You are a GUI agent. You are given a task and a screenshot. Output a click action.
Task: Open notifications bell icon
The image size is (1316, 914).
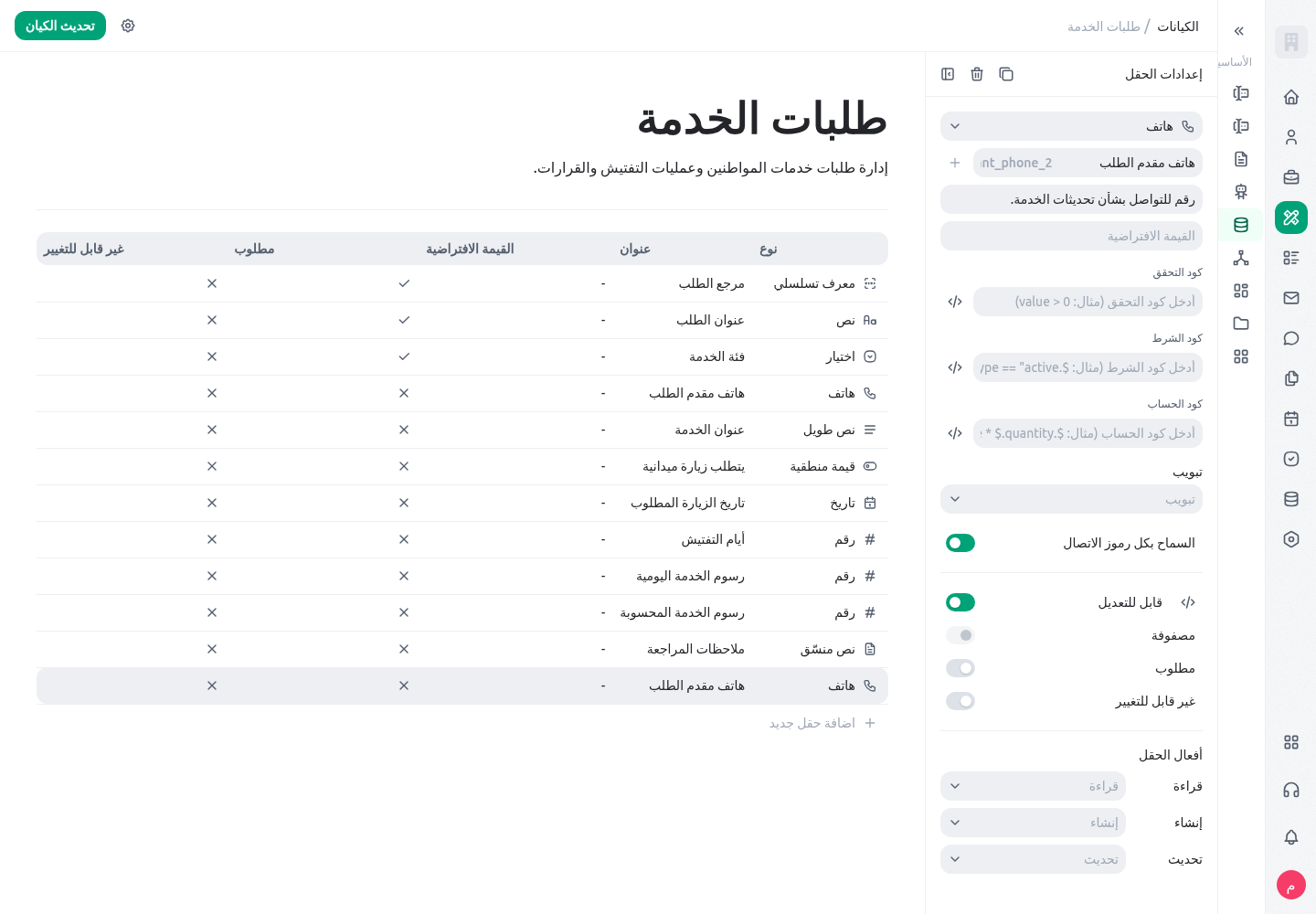pos(1291,837)
